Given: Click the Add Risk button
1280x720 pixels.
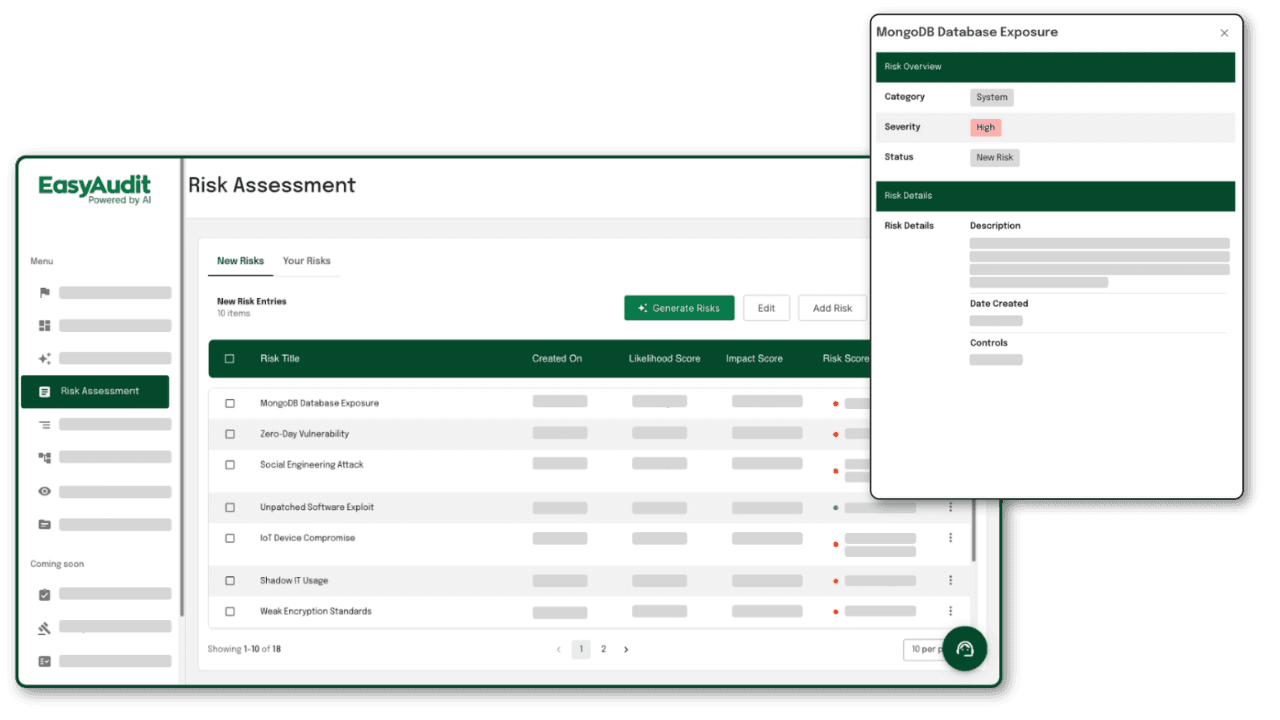Looking at the screenshot, I should pos(832,308).
